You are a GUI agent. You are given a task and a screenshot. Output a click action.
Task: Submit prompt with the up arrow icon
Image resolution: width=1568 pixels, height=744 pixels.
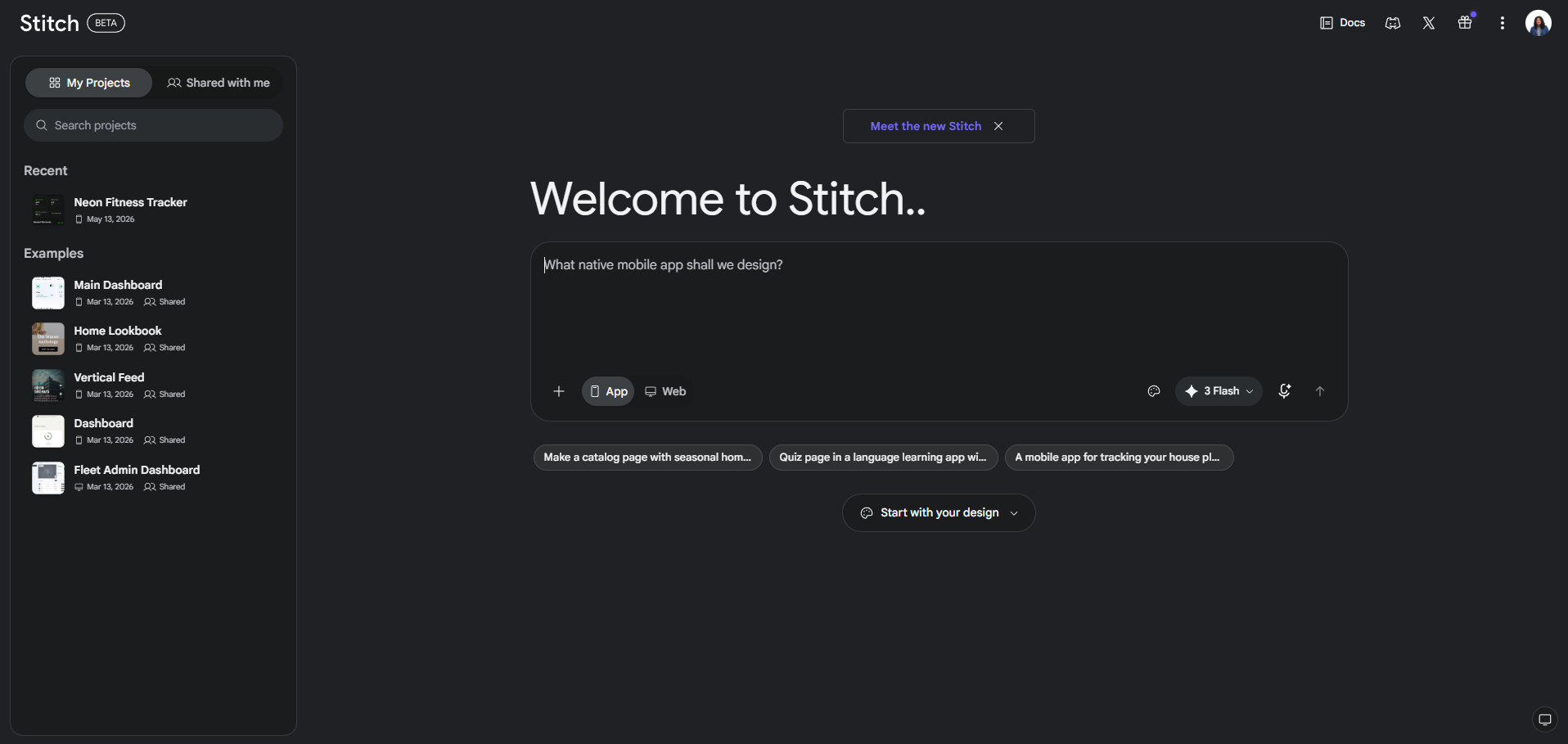[x=1320, y=391]
